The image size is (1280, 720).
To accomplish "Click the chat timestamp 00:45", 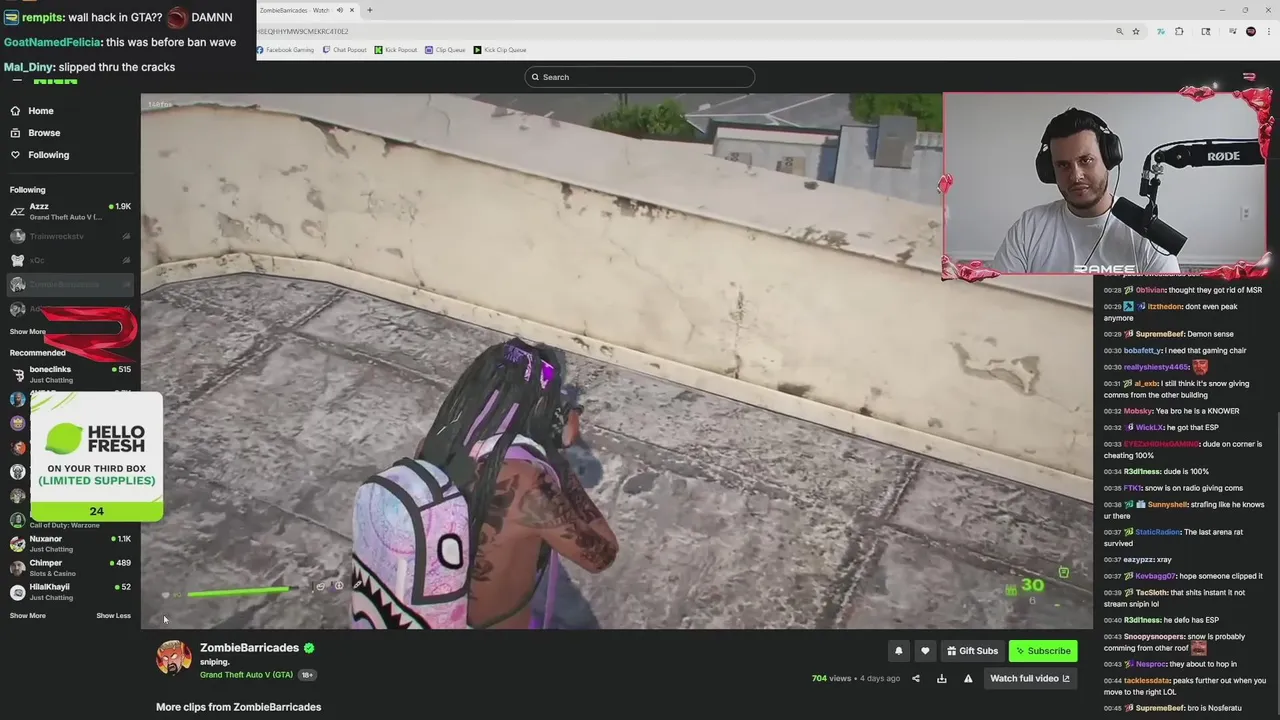I will (x=1112, y=708).
